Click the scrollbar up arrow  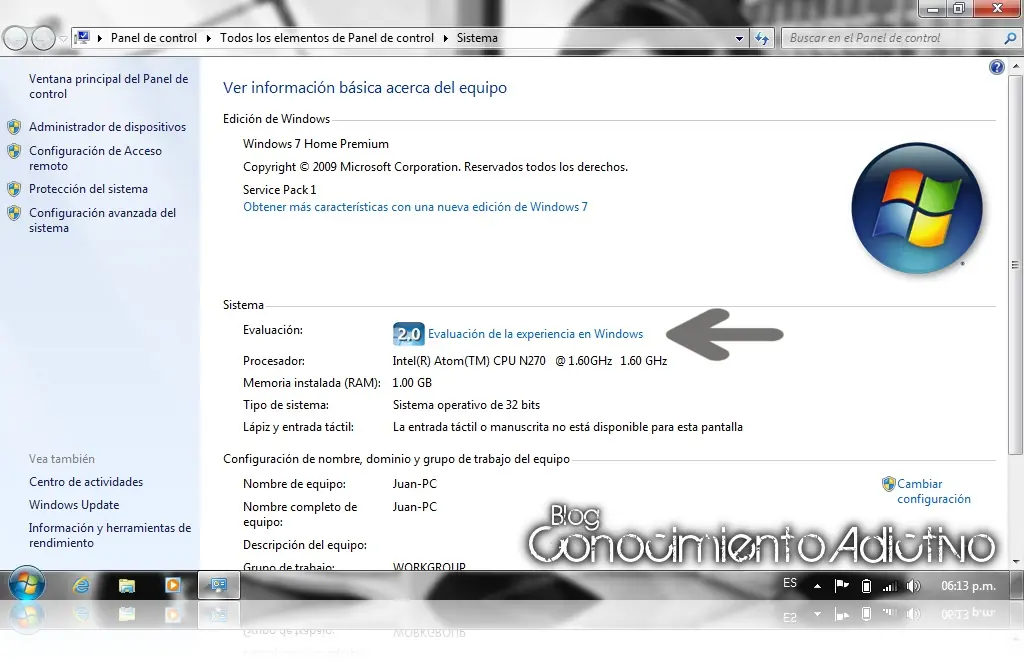tap(1016, 67)
